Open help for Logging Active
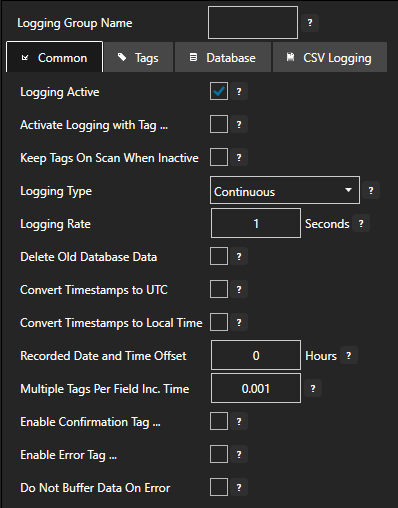This screenshot has height=508, width=398. coord(239,91)
